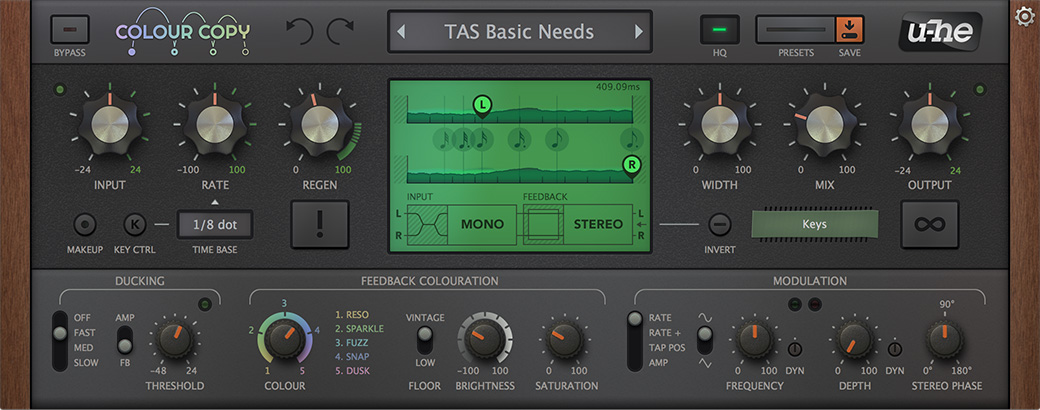Click the Rate knob
This screenshot has height=410, width=1040.
(x=215, y=124)
